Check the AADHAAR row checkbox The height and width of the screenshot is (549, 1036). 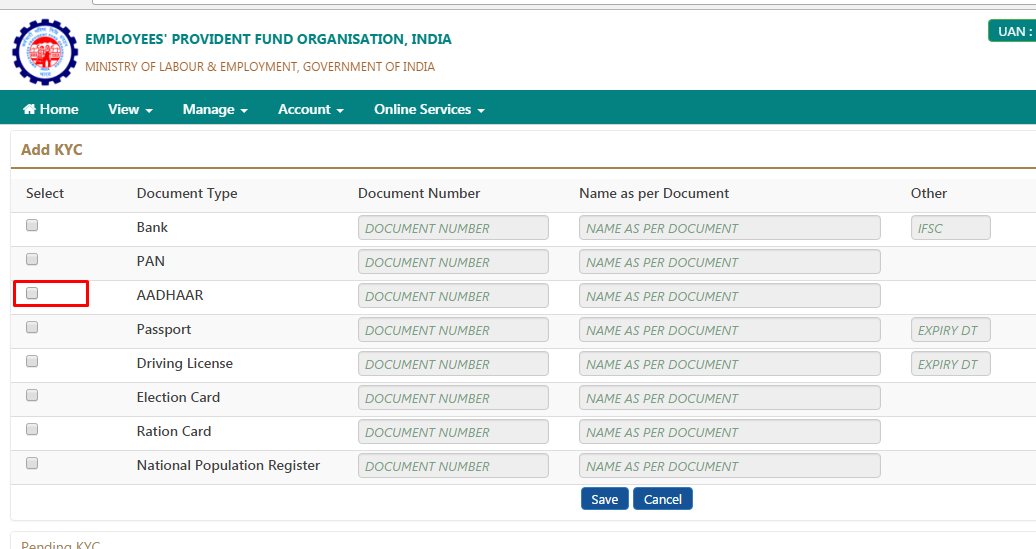(32, 293)
